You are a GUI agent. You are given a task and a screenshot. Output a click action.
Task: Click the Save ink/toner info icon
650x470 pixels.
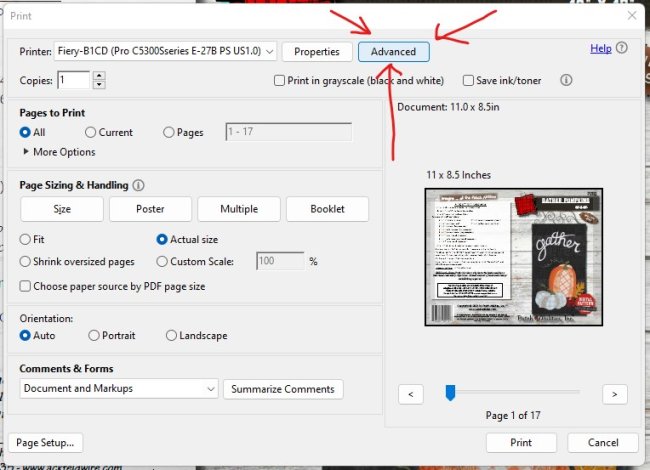click(x=566, y=80)
